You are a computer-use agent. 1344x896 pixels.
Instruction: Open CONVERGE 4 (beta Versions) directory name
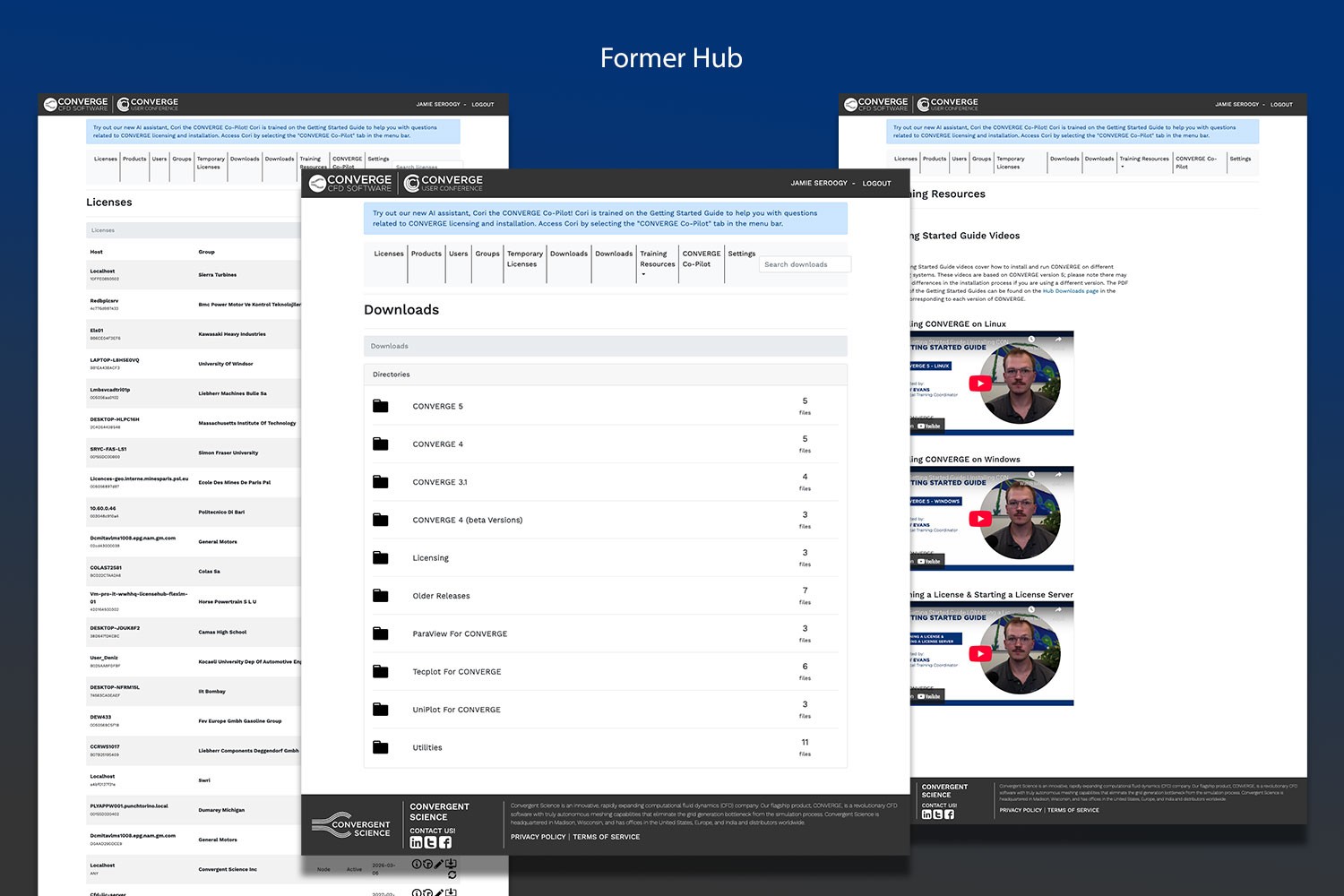[x=468, y=520]
